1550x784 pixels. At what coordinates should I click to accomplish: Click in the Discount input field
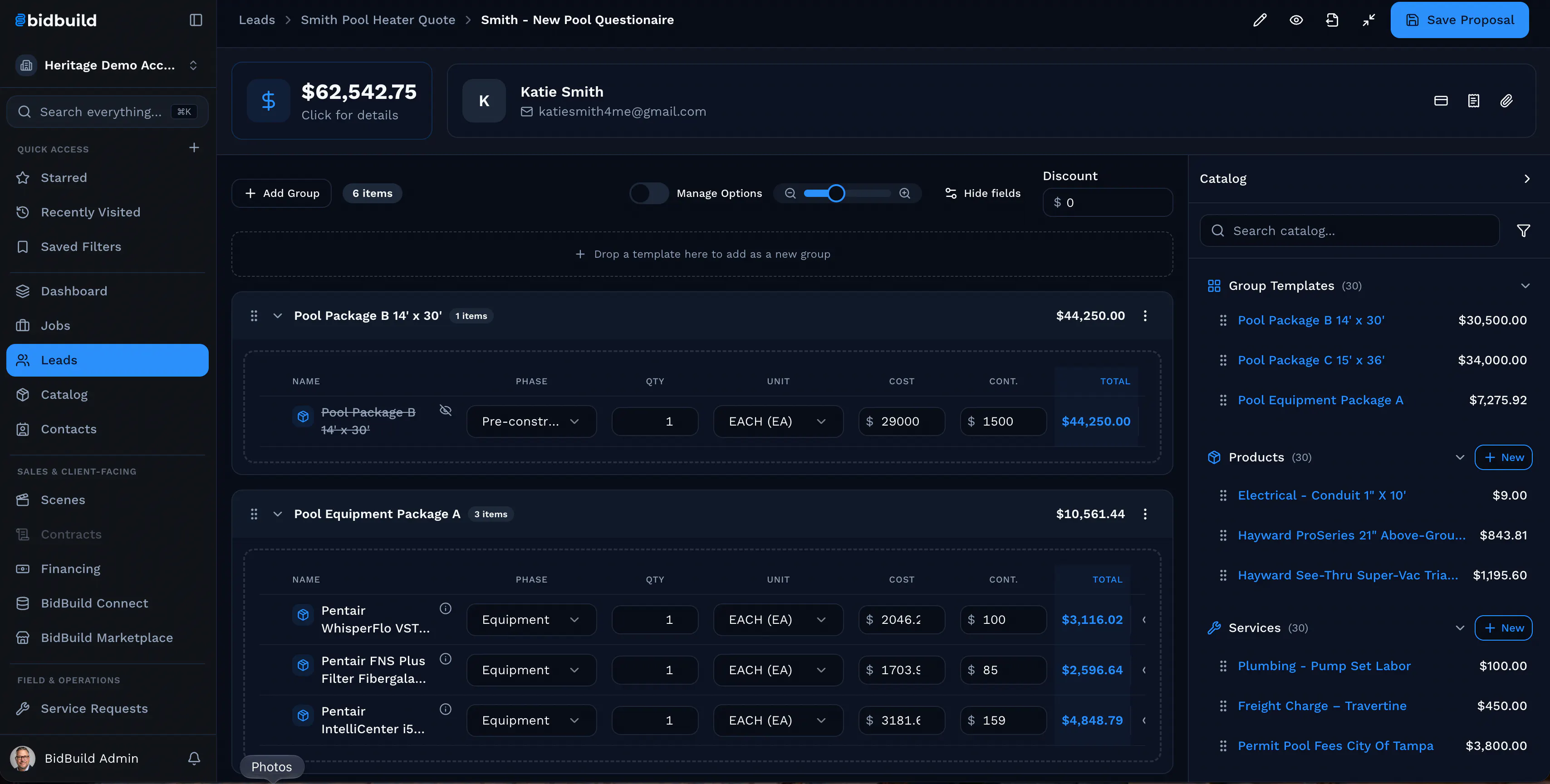[x=1107, y=203]
